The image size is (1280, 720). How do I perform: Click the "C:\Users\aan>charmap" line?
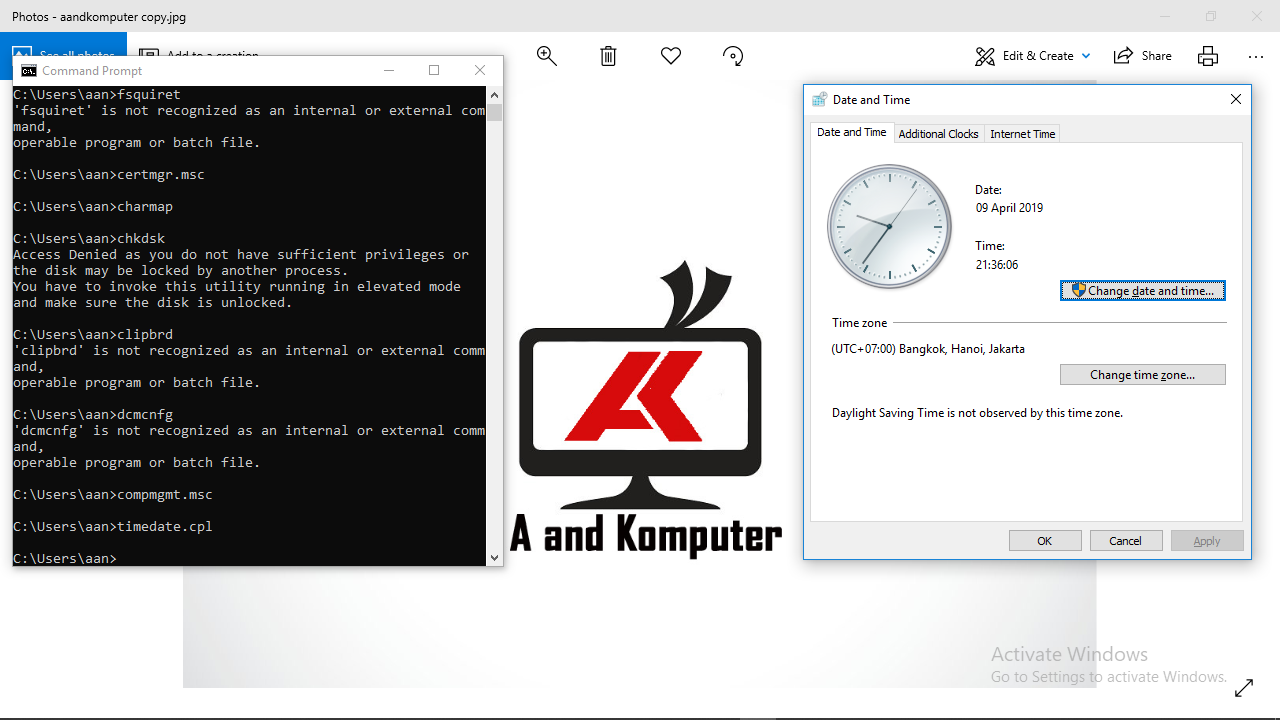93,206
